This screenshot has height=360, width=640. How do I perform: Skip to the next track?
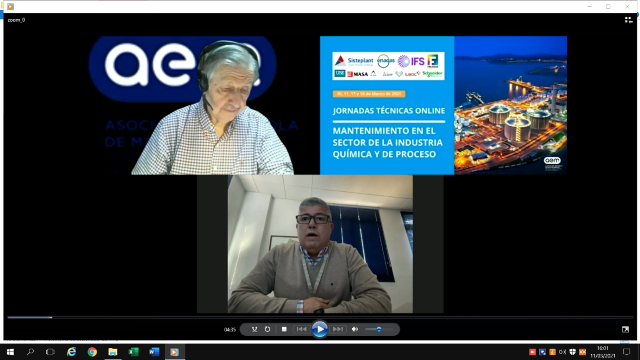[x=338, y=329]
